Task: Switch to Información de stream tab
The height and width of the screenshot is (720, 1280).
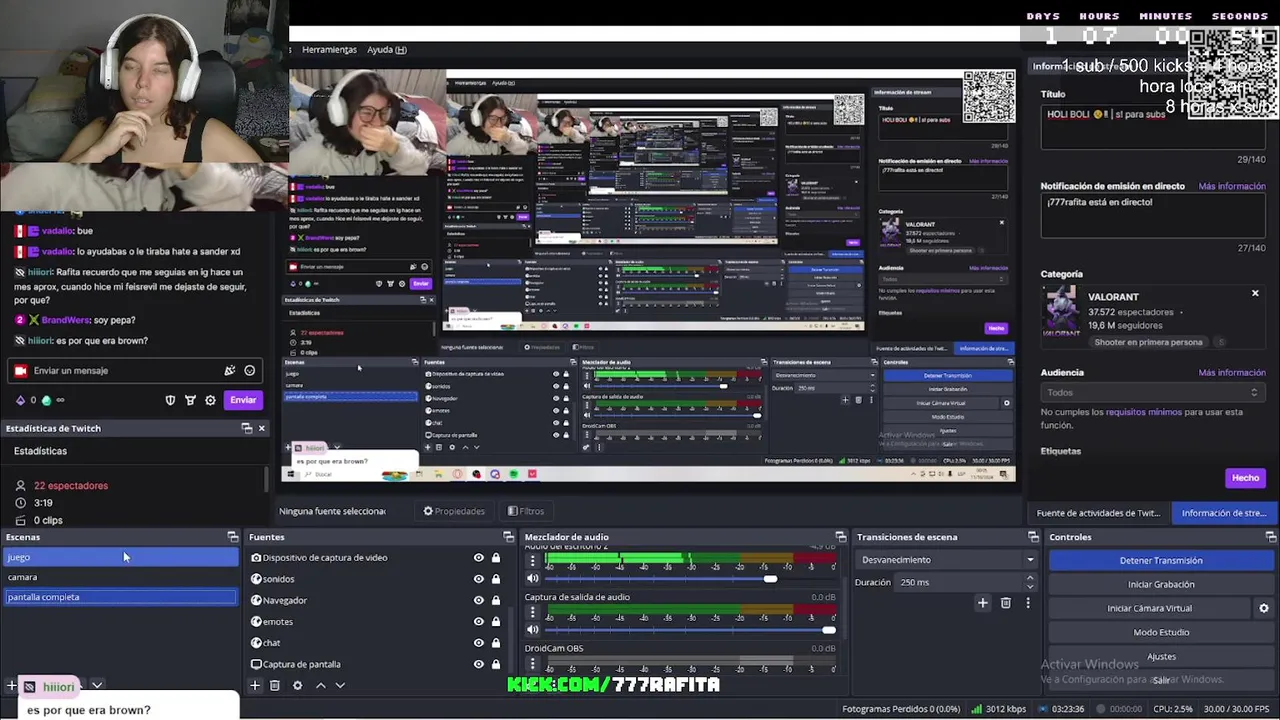Action: [x=1223, y=513]
